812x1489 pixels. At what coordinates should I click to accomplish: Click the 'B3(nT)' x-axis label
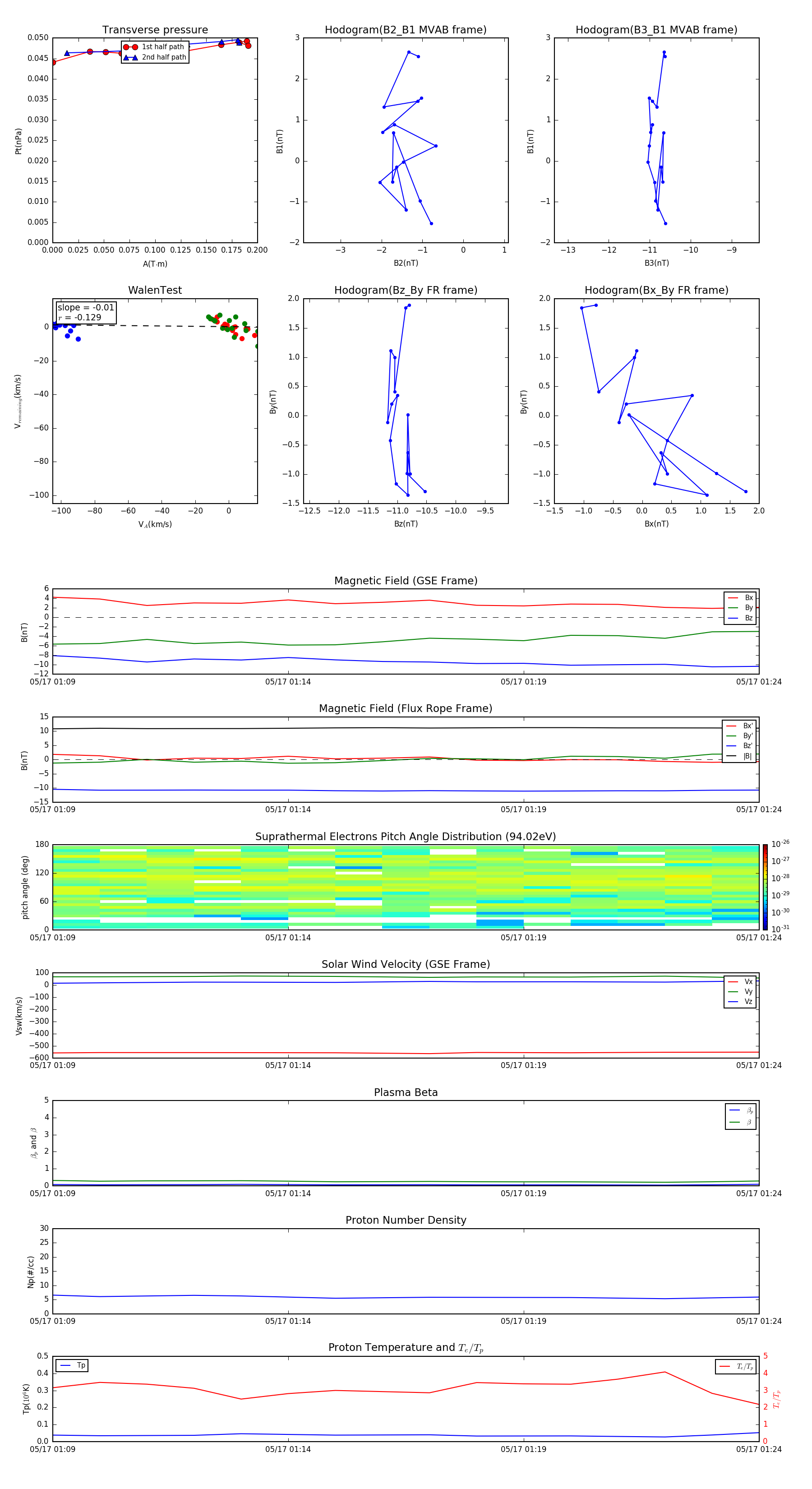point(656,263)
